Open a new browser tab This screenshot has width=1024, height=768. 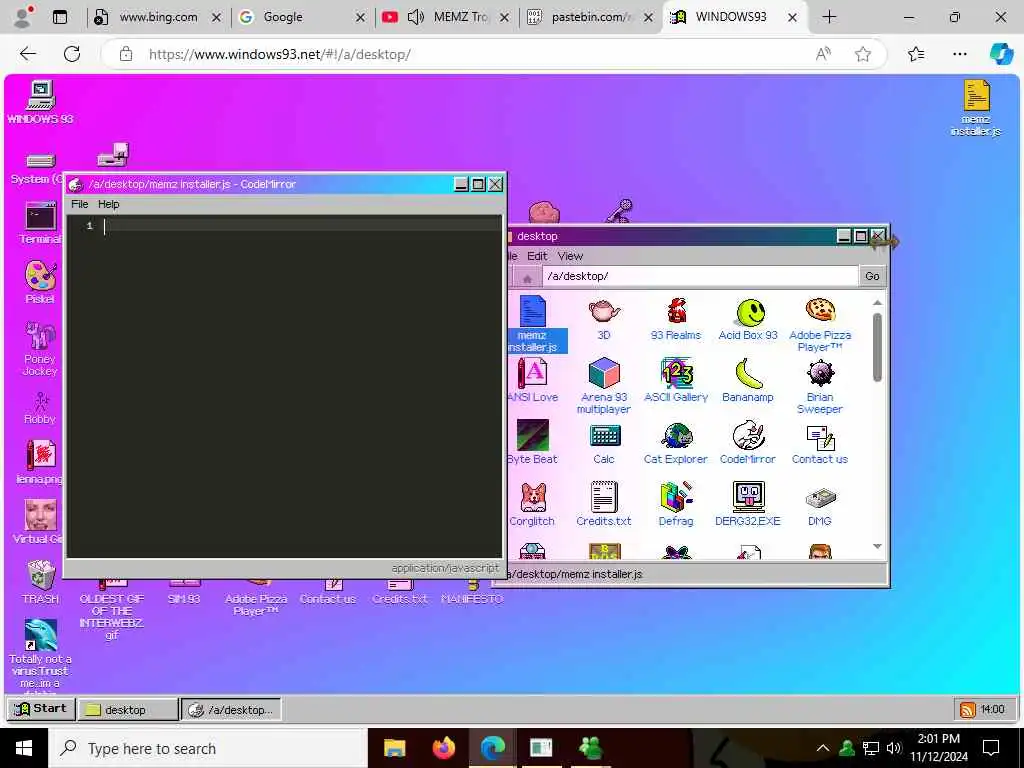pos(829,17)
